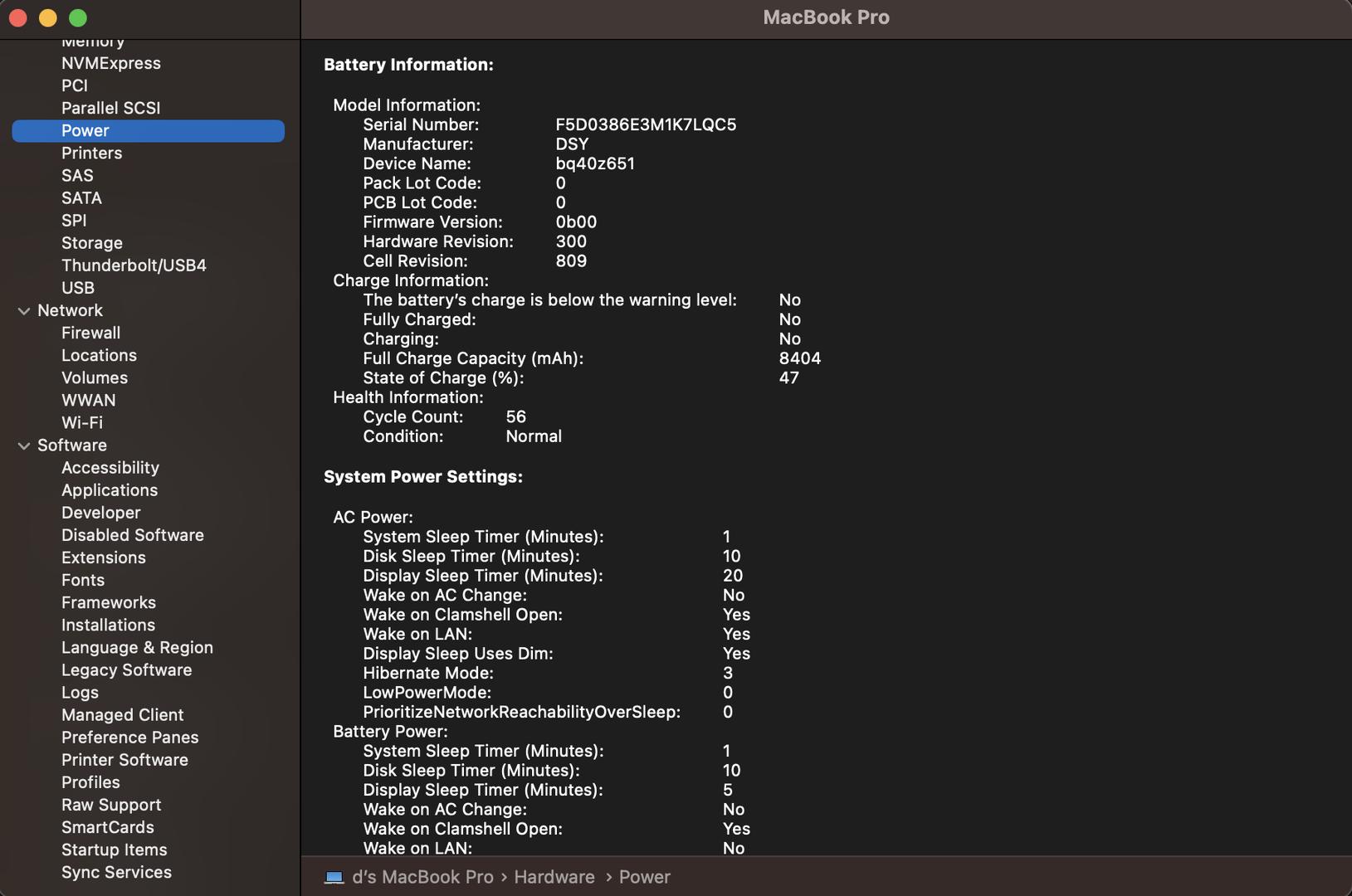1352x896 pixels.
Task: Show Startup Items entry
Action: click(115, 849)
